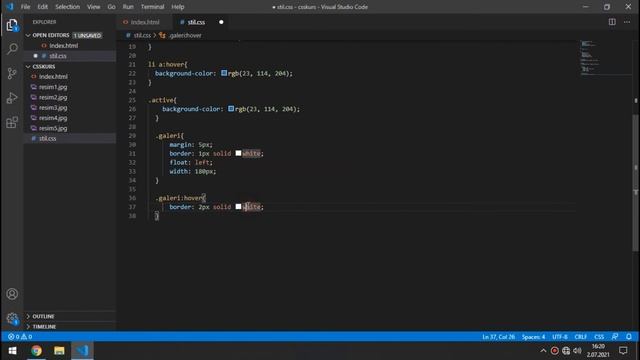The width and height of the screenshot is (640, 360).
Task: Expand the Outline section
Action: [x=70, y=316]
